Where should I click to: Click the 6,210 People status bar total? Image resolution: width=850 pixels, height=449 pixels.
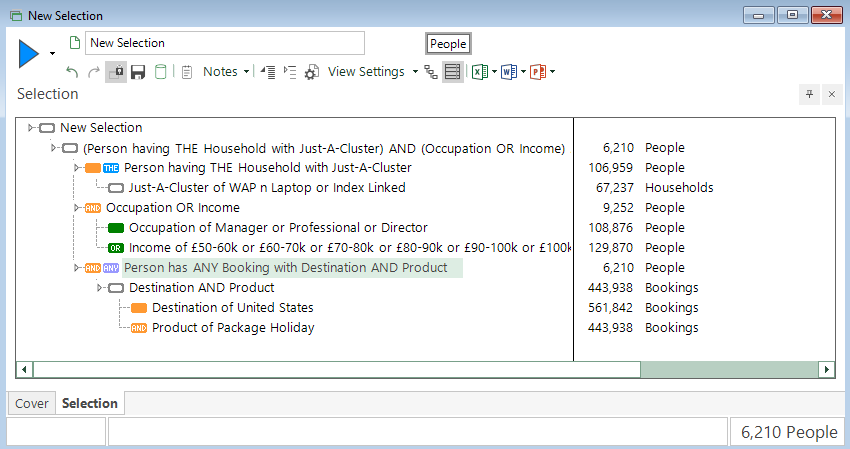tap(789, 432)
